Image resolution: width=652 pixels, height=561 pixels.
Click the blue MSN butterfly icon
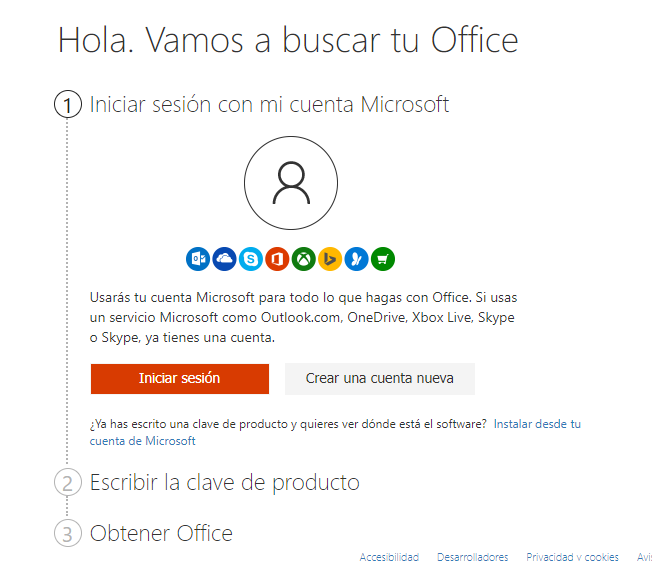click(x=356, y=259)
